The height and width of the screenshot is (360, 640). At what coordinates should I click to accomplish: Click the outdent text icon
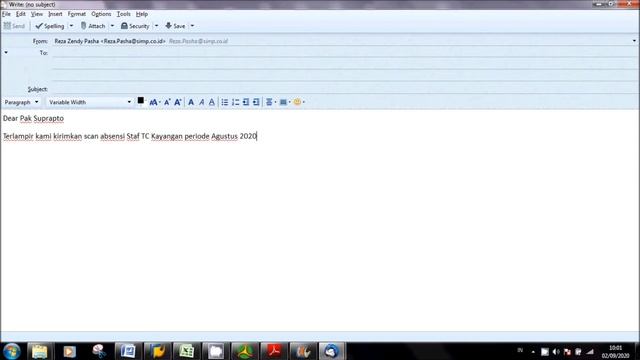tap(246, 102)
